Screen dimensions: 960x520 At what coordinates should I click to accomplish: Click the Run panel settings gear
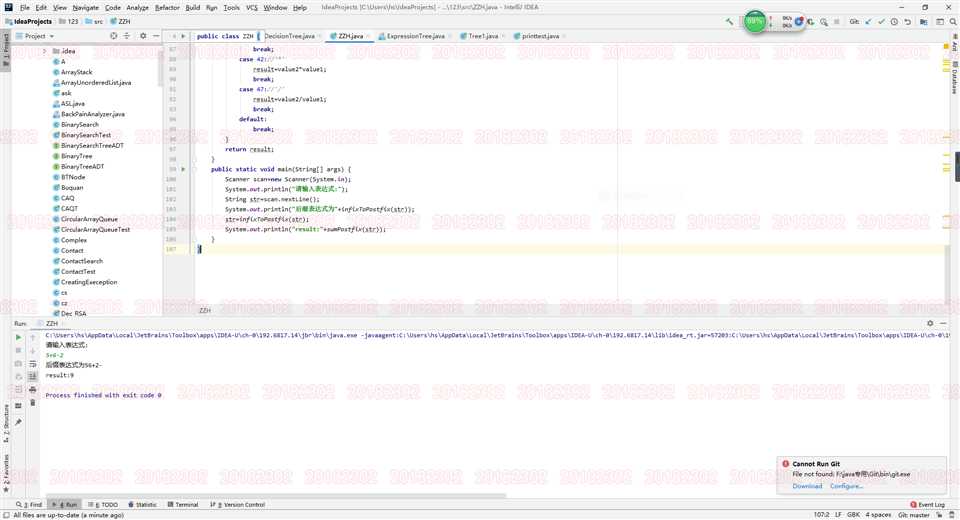930,323
